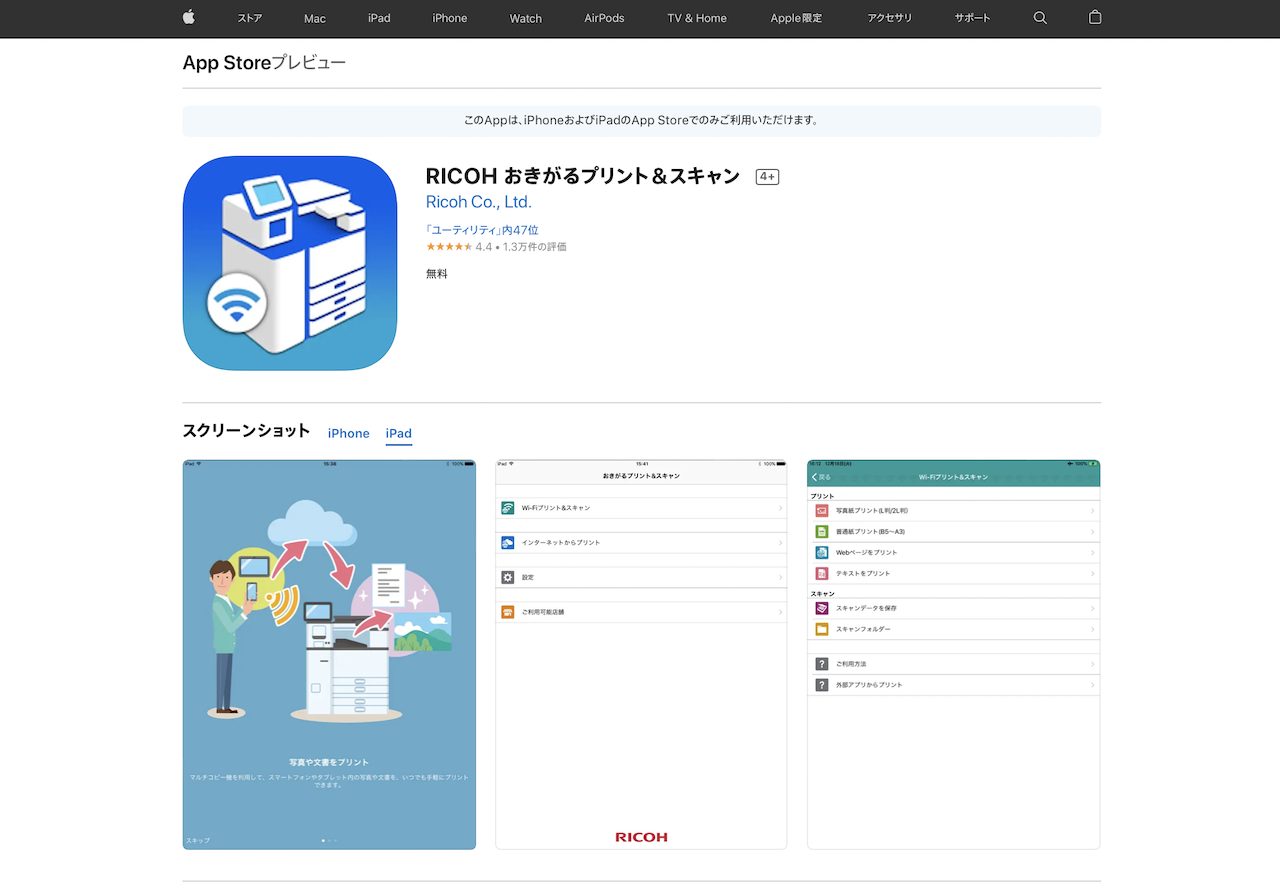Click Wi-Fi icon beside Wi-Fiプリント&スキャン row
The width and height of the screenshot is (1280, 893).
tap(508, 508)
